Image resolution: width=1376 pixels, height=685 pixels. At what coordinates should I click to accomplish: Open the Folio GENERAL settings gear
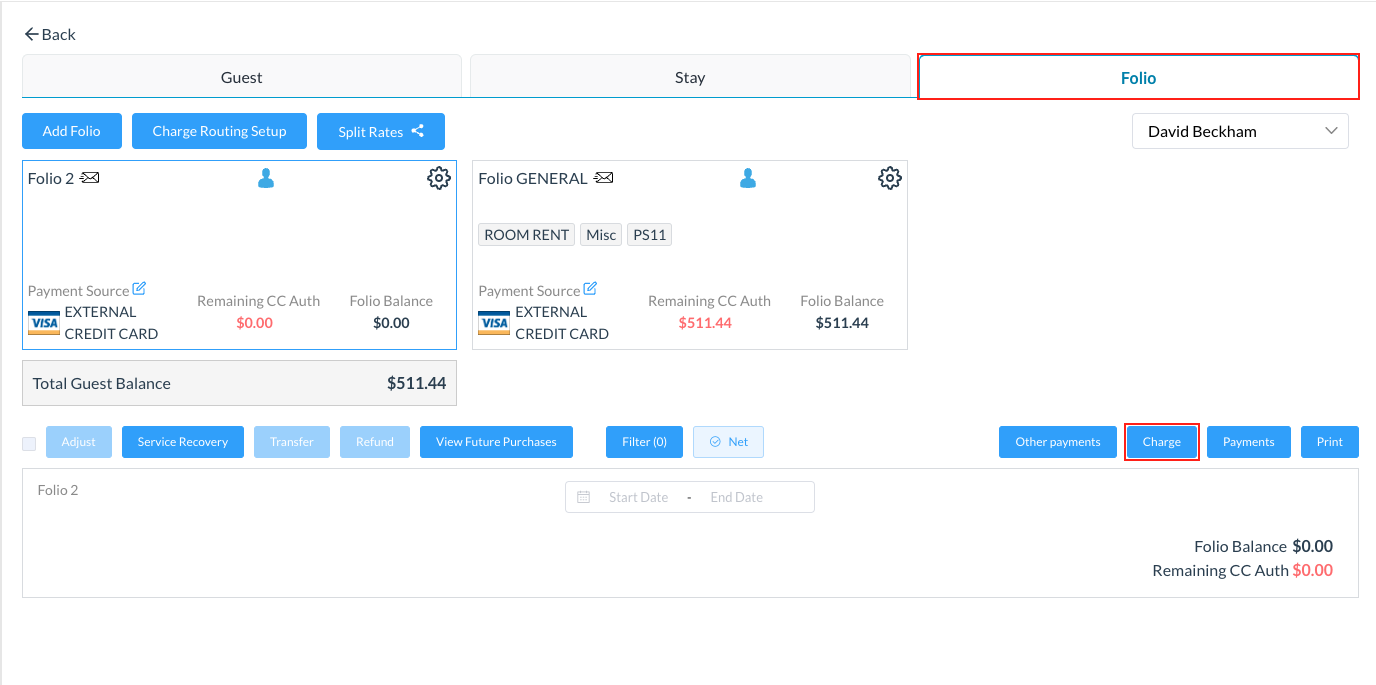pos(889,178)
